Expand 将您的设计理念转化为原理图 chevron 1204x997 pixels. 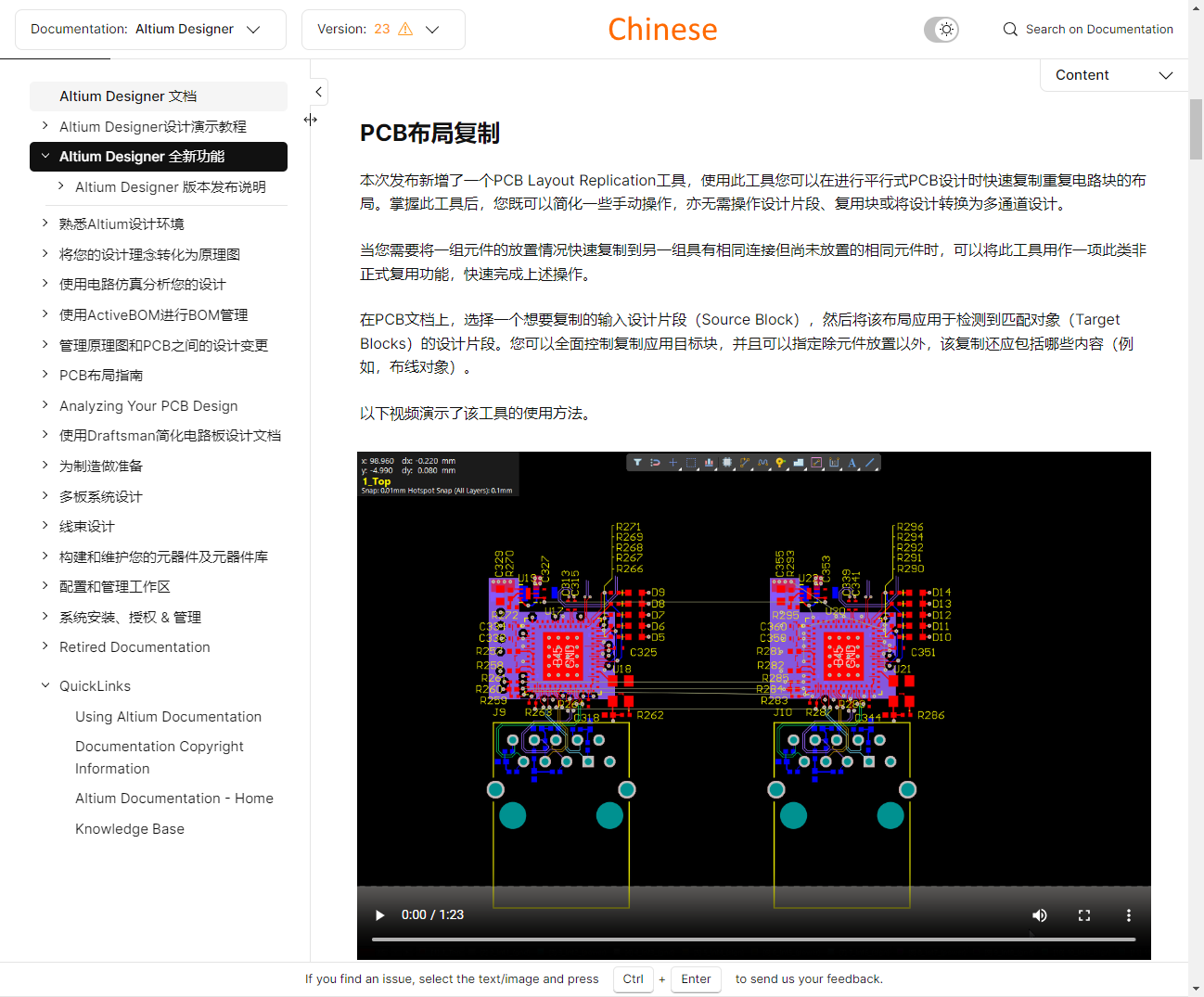point(45,254)
